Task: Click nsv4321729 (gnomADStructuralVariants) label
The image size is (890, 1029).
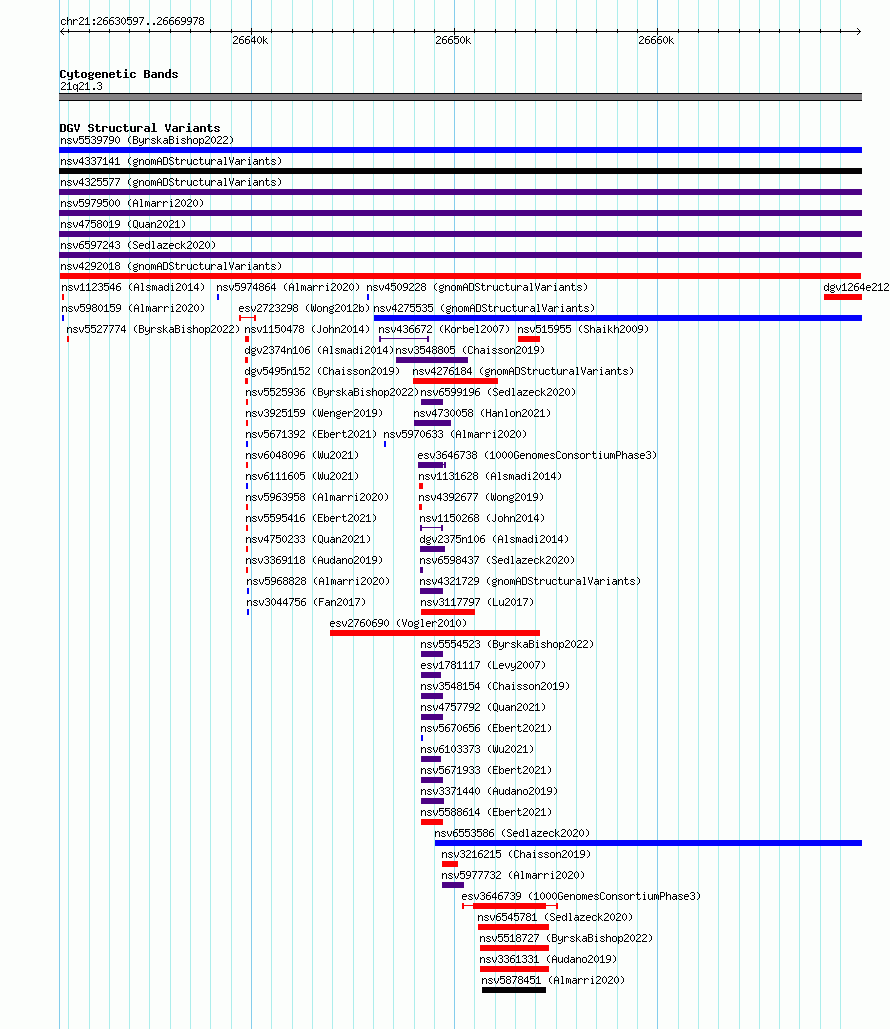Action: [530, 581]
